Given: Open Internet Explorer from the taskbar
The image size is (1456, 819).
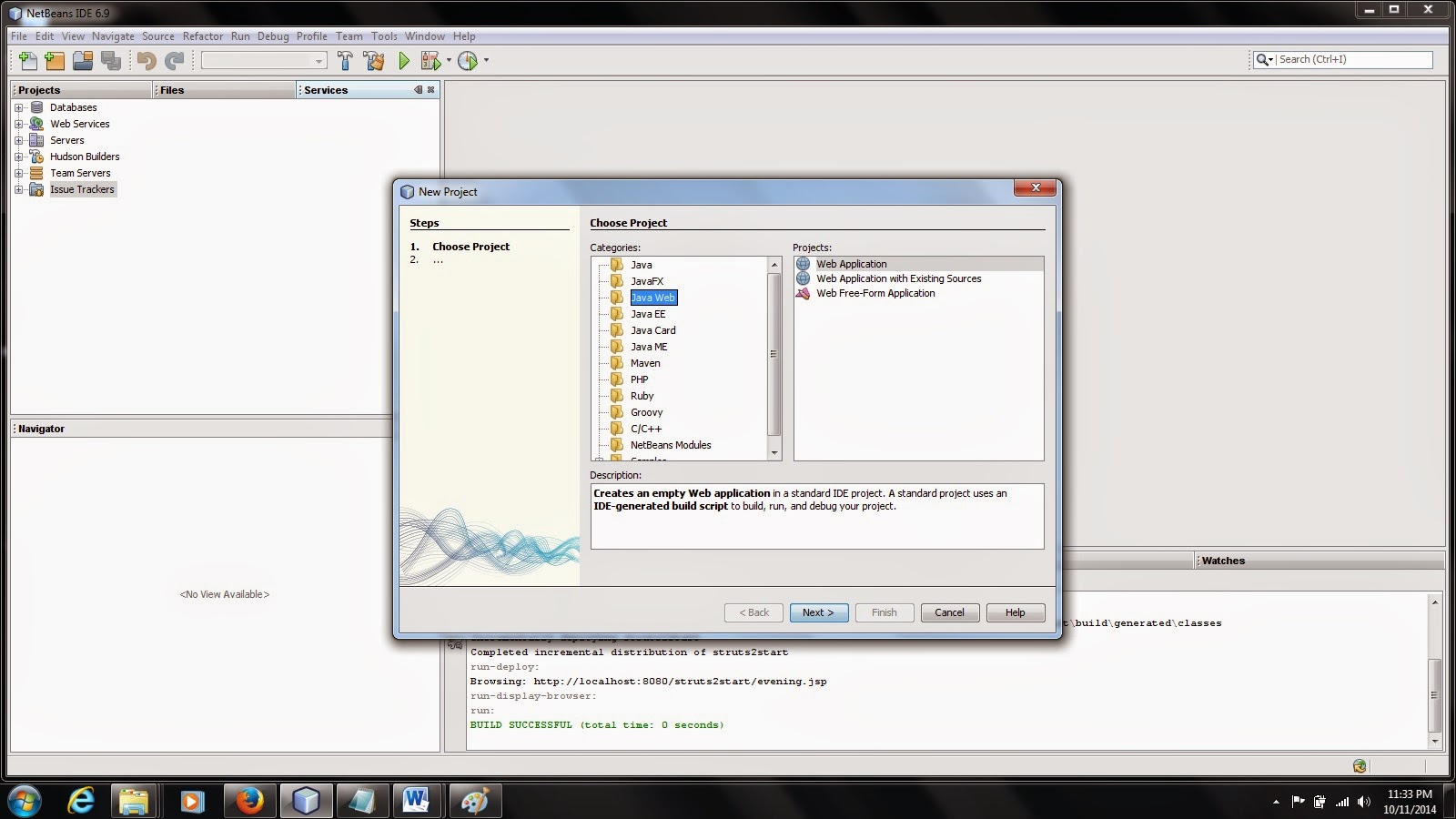Looking at the screenshot, I should point(81,801).
